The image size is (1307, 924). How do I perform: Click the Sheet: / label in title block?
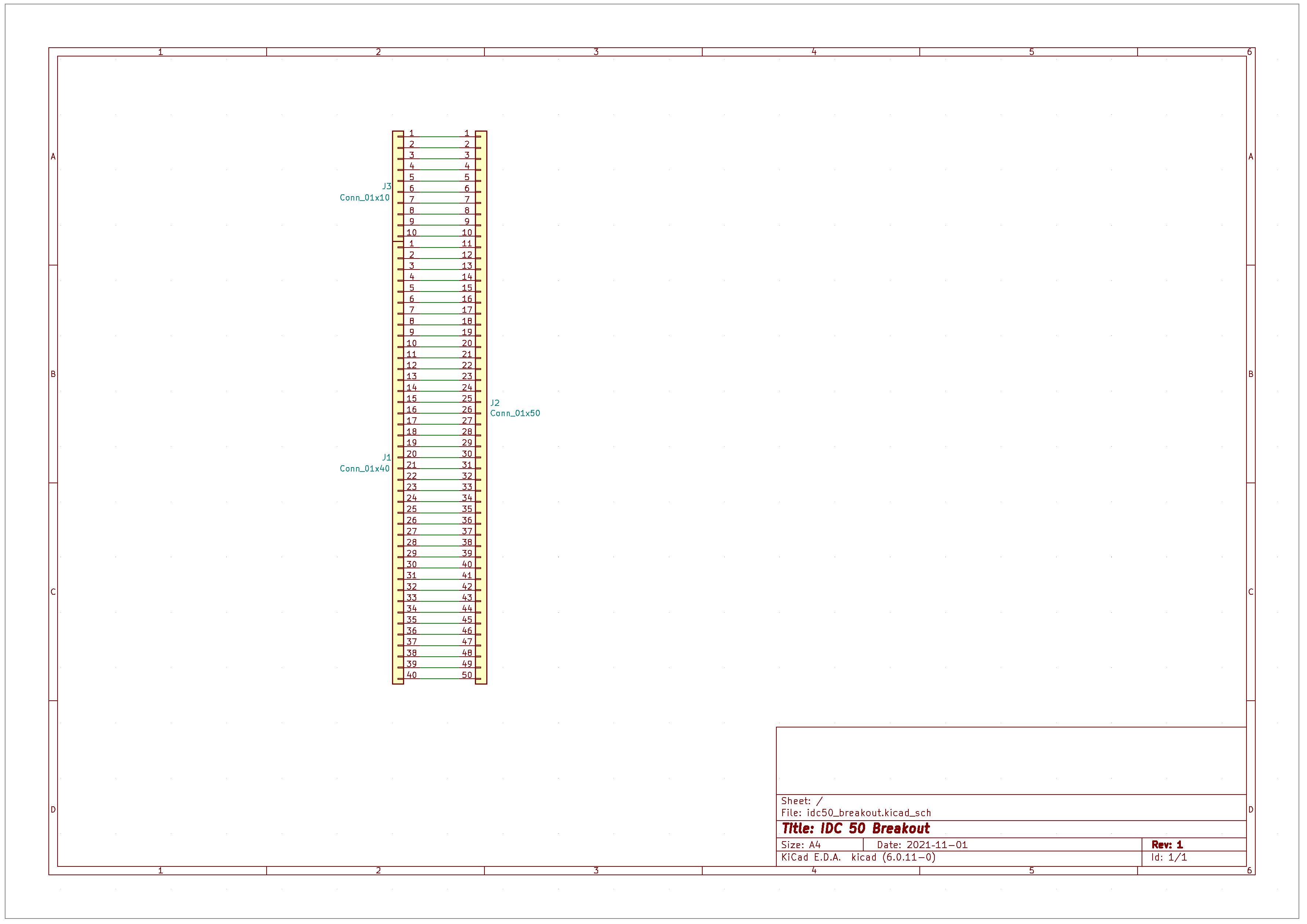(x=802, y=801)
